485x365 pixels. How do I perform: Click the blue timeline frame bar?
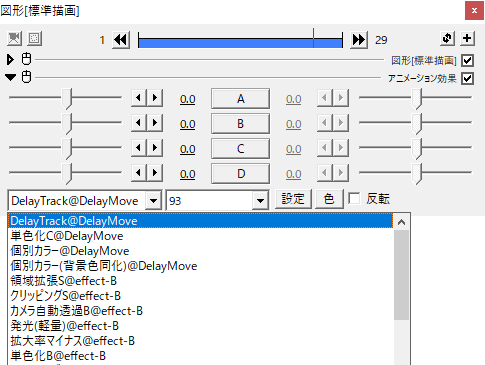click(240, 43)
